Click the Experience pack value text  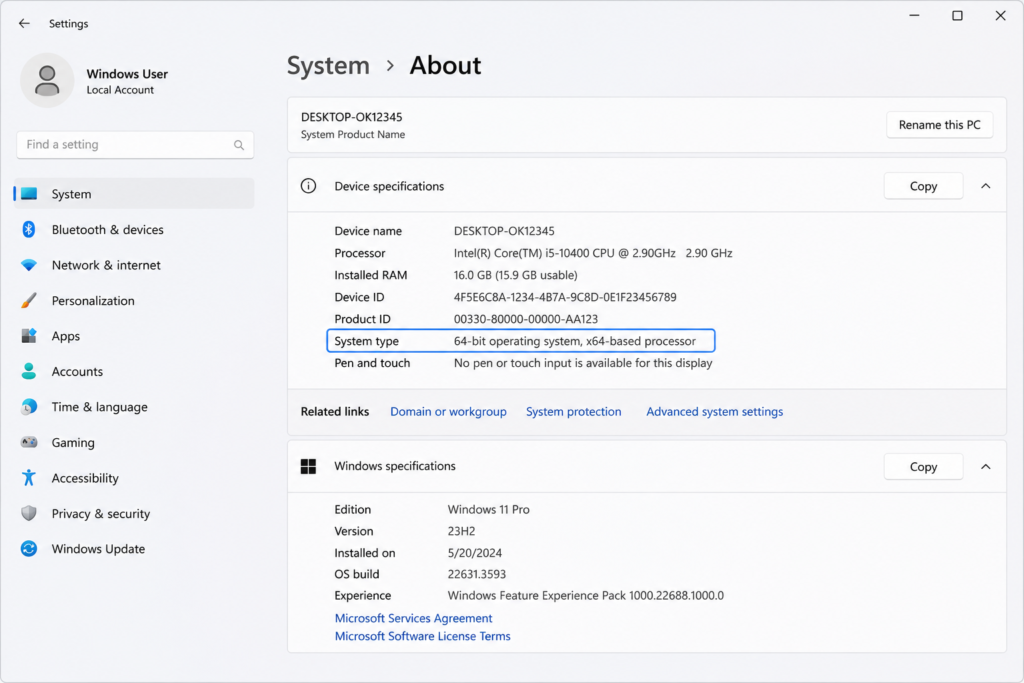[x=586, y=596]
